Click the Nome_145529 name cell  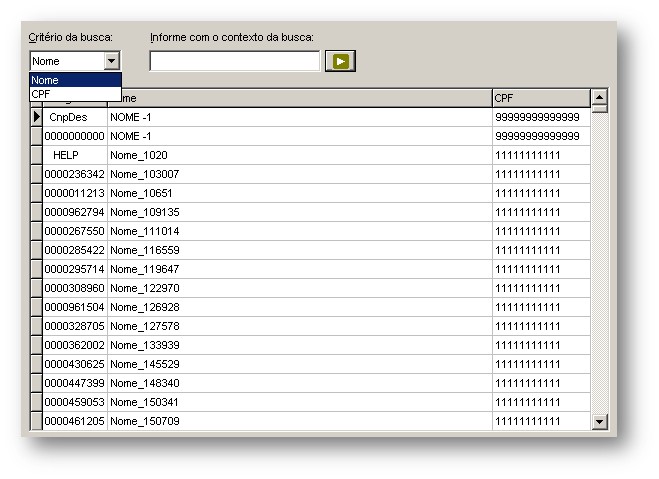tap(300, 364)
